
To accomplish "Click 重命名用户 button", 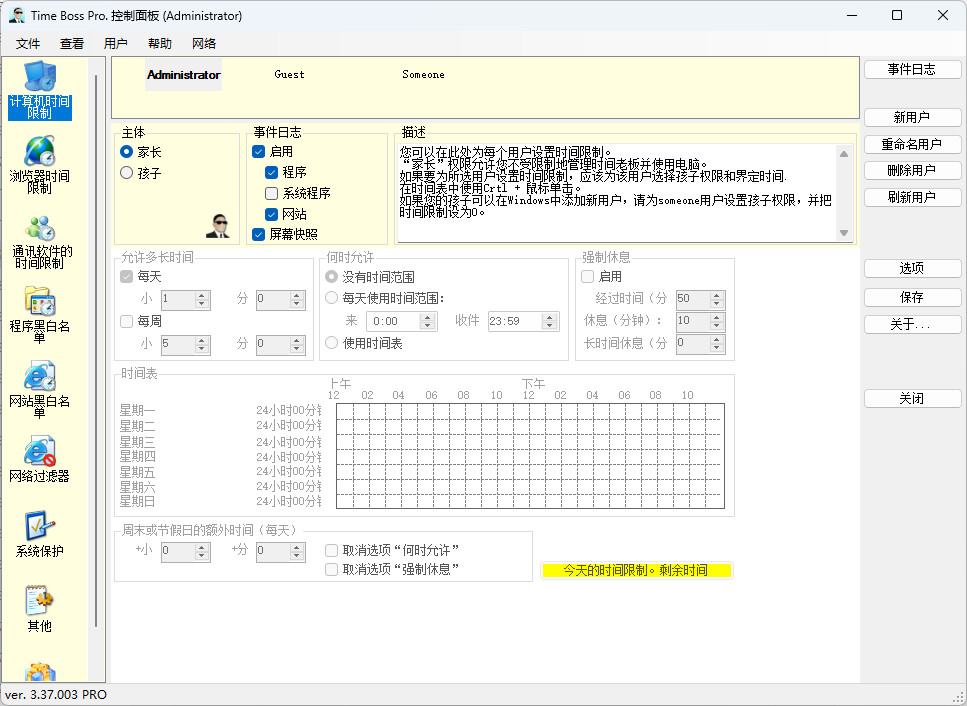I will click(x=912, y=144).
